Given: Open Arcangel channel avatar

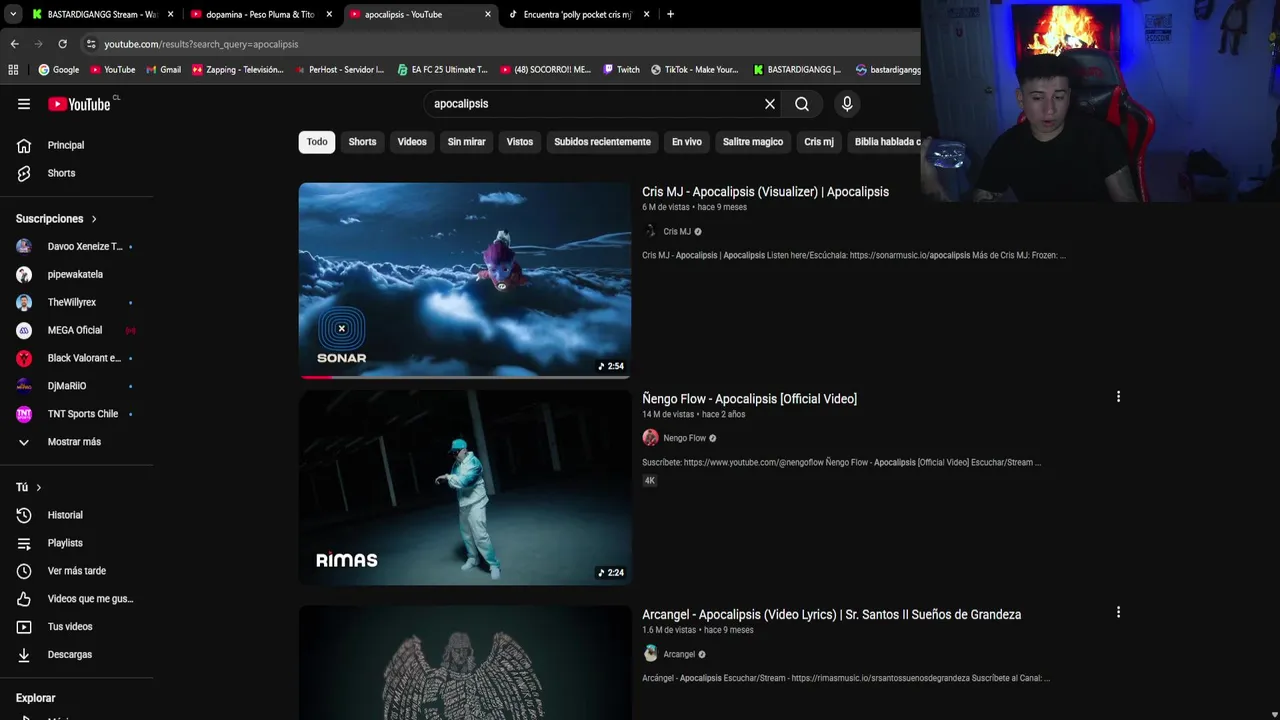Looking at the screenshot, I should (650, 654).
